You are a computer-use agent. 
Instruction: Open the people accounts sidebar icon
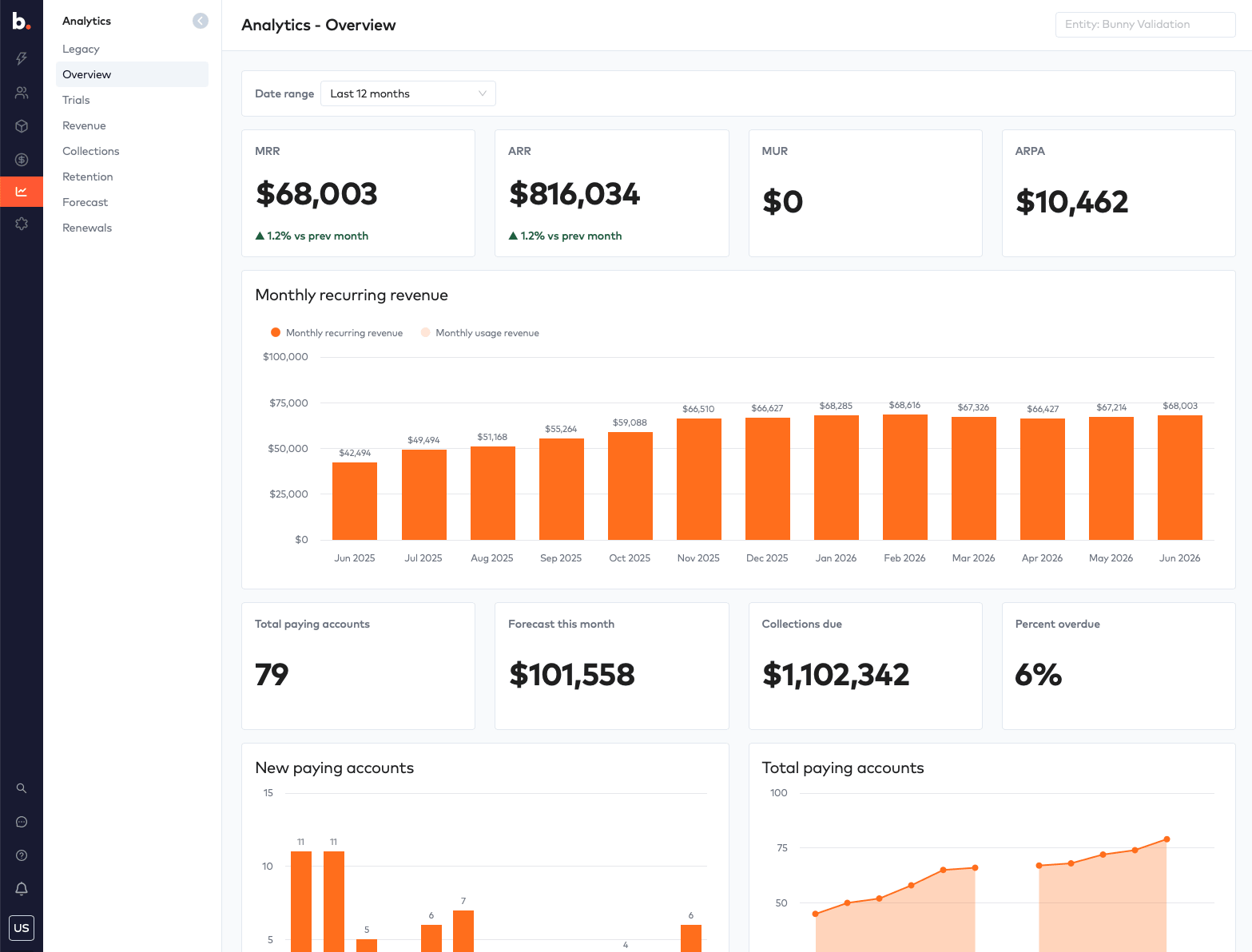[22, 93]
